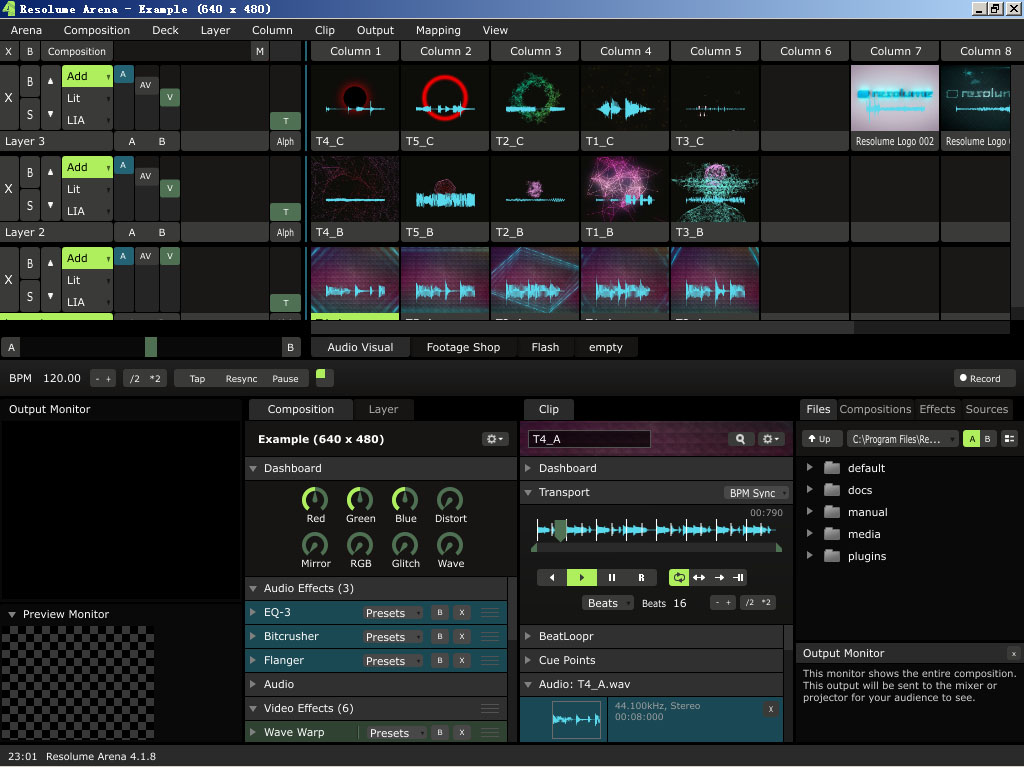Toggle solo S on Layer 3
The width and height of the screenshot is (1024, 768).
[x=29, y=114]
